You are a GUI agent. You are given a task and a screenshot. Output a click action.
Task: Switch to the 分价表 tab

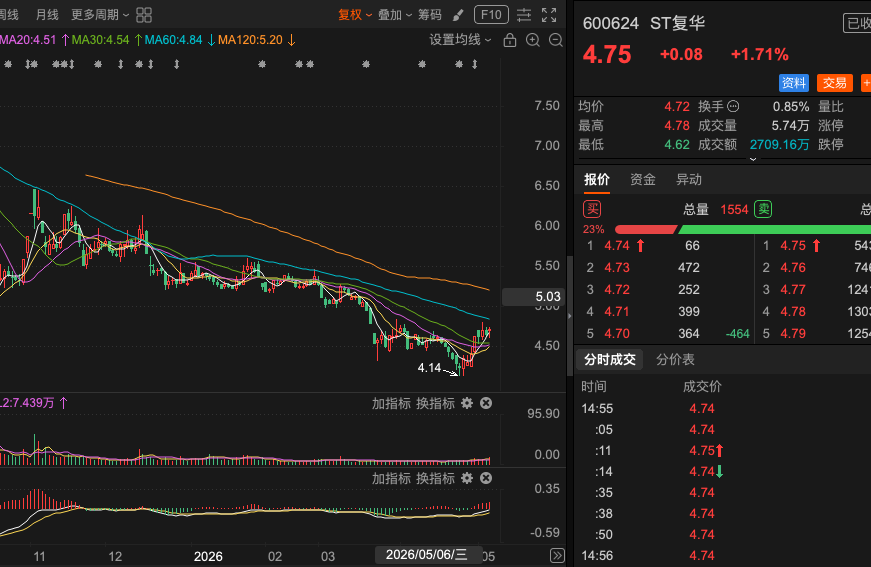coord(675,359)
